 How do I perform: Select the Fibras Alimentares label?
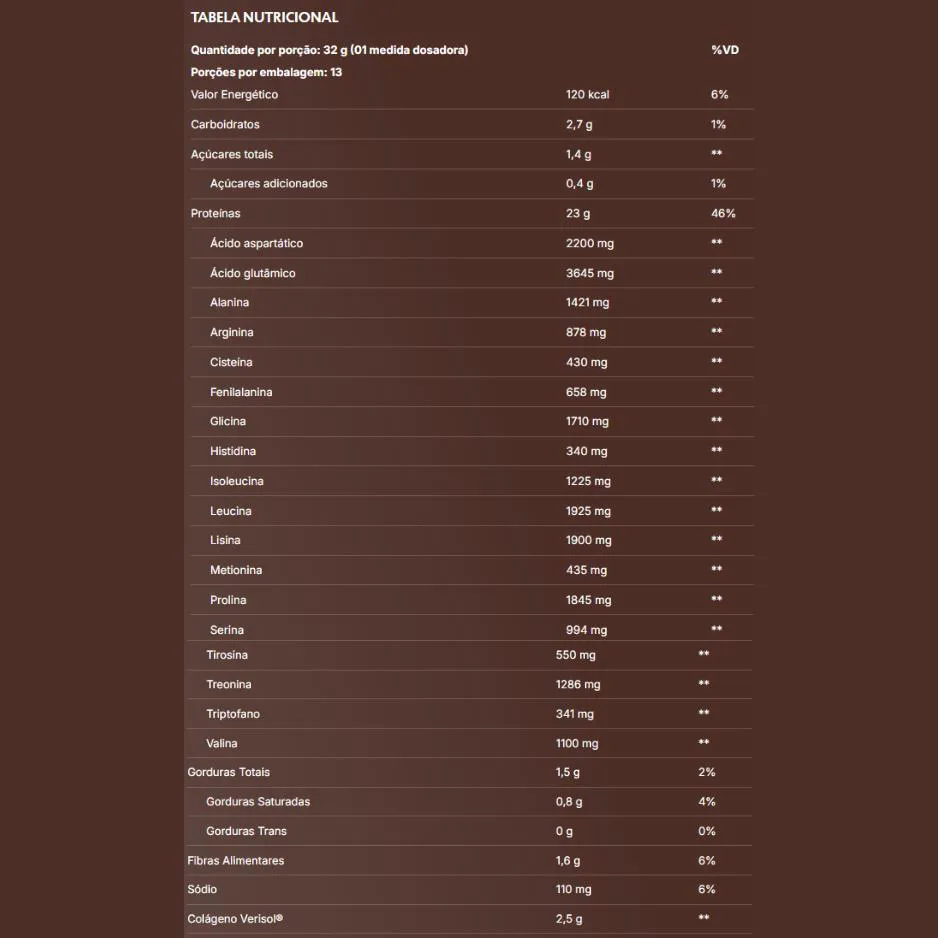point(235,861)
